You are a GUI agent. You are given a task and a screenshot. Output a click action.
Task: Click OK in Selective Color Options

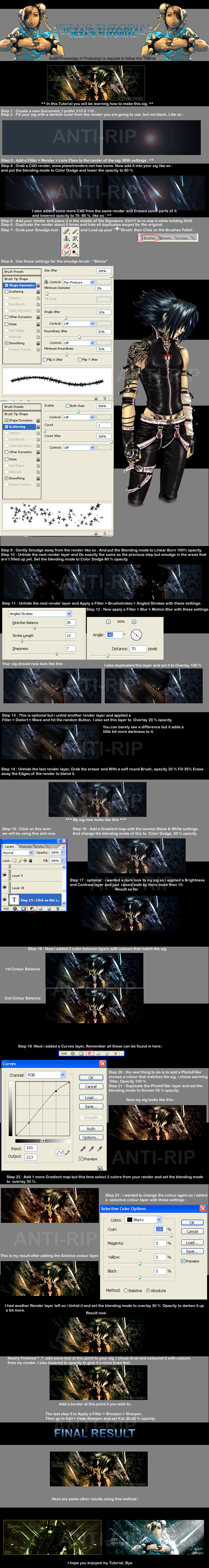192,1222
